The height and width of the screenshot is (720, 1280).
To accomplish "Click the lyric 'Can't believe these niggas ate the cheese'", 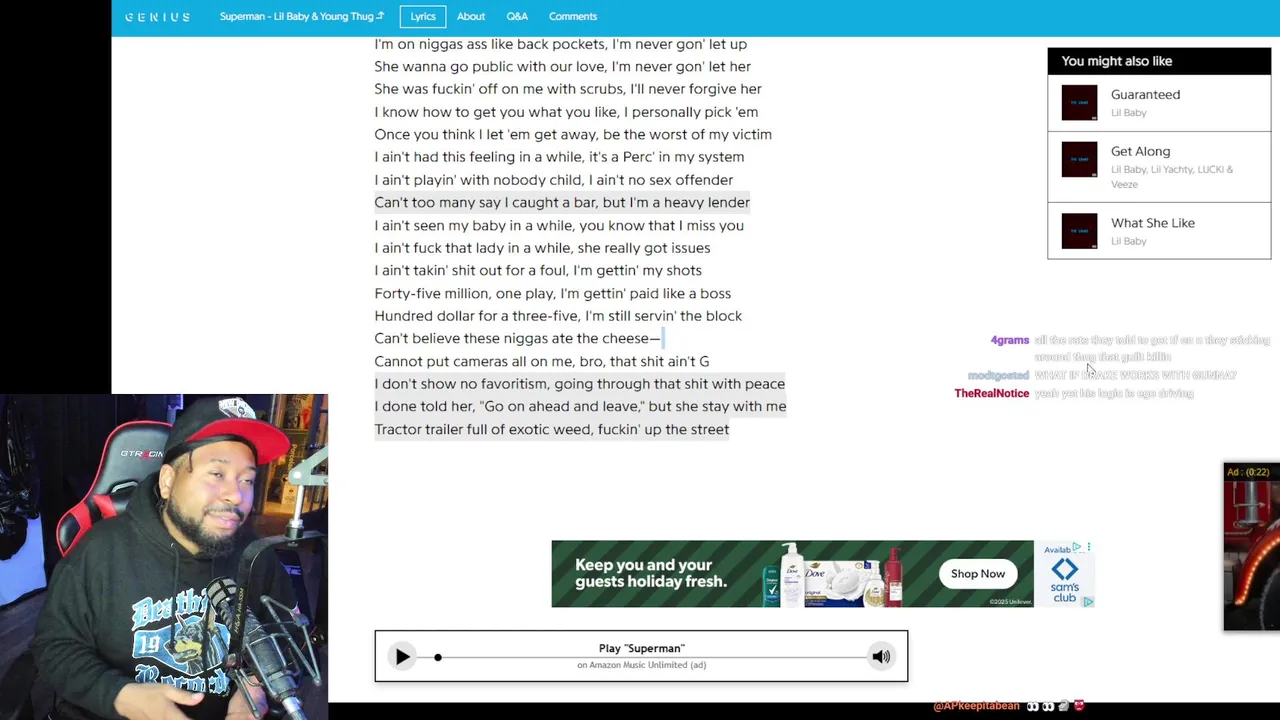I will pyautogui.click(x=517, y=338).
